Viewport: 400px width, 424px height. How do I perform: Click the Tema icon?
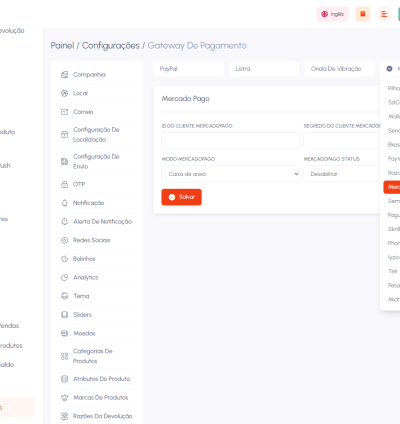tap(65, 296)
